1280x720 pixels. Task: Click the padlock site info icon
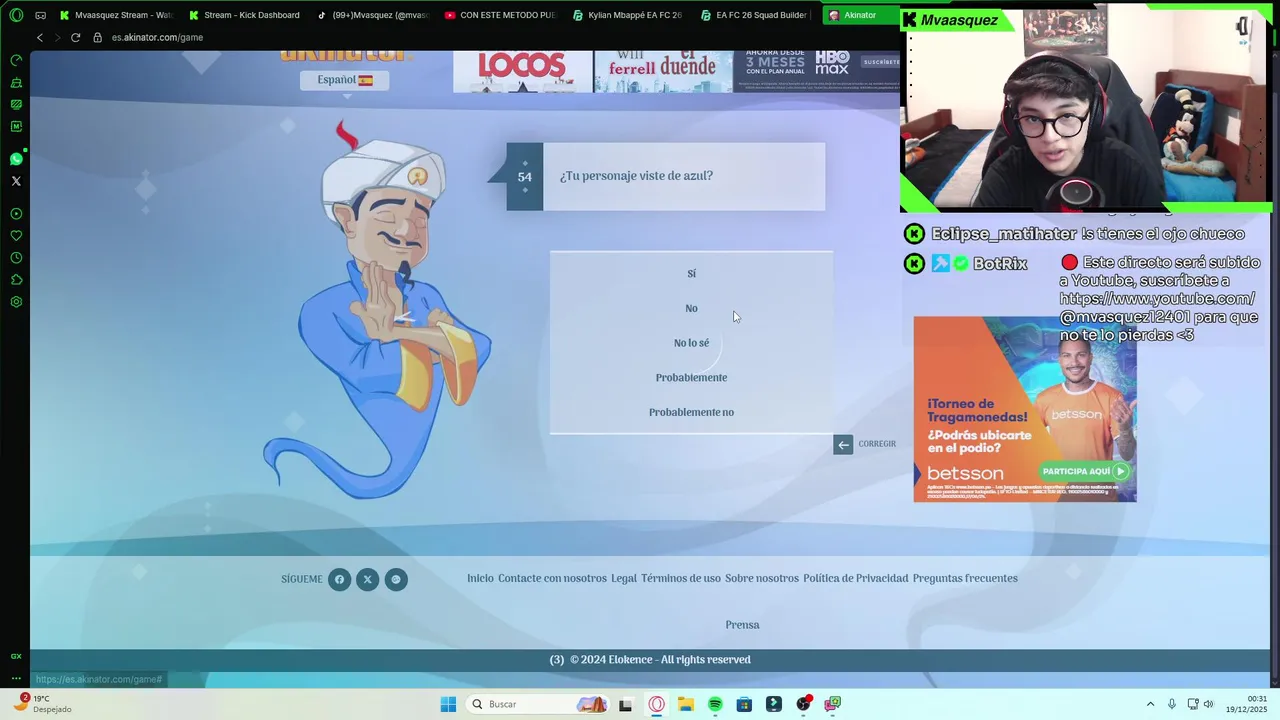pyautogui.click(x=97, y=37)
